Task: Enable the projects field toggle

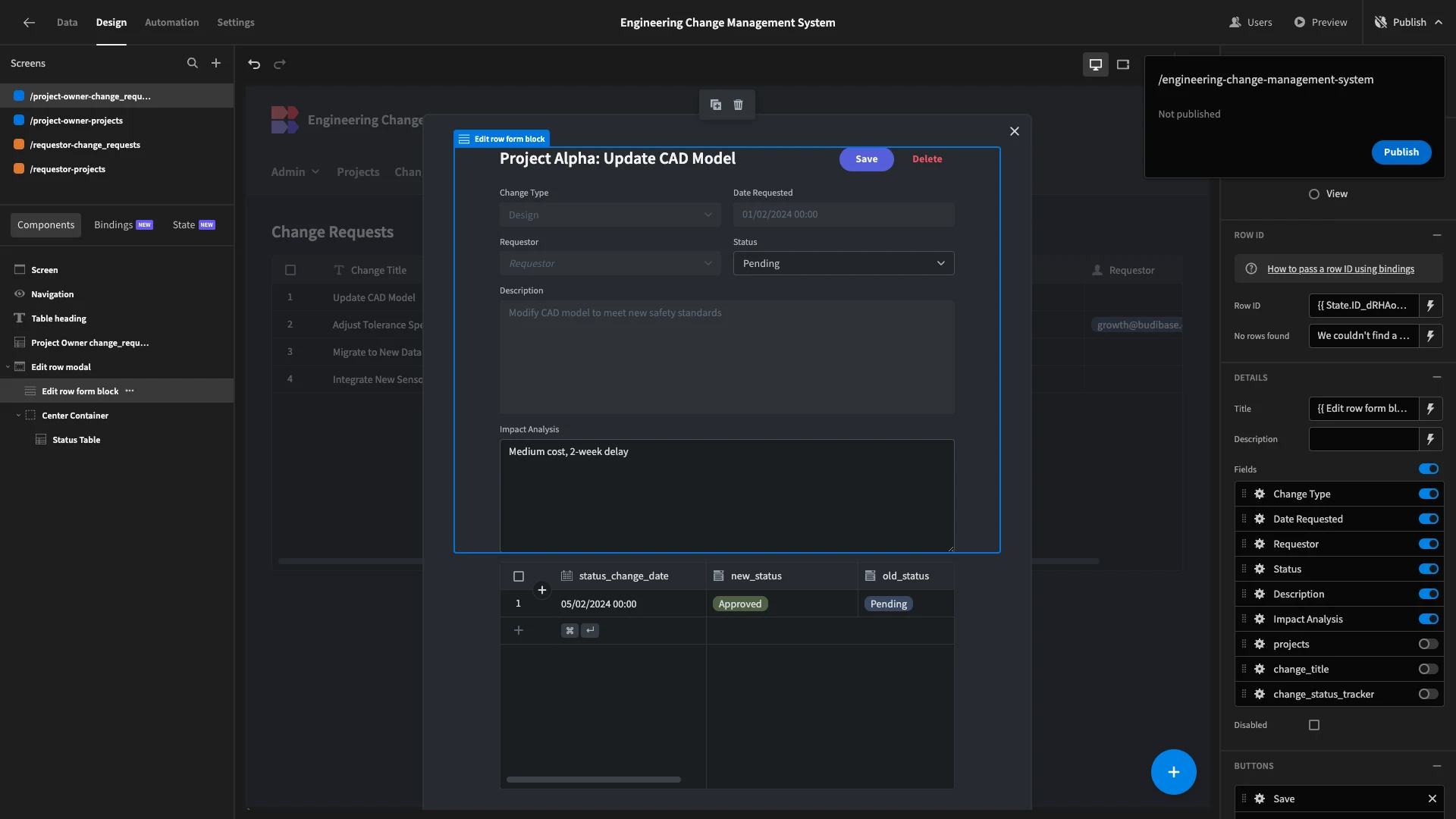Action: [1429, 644]
